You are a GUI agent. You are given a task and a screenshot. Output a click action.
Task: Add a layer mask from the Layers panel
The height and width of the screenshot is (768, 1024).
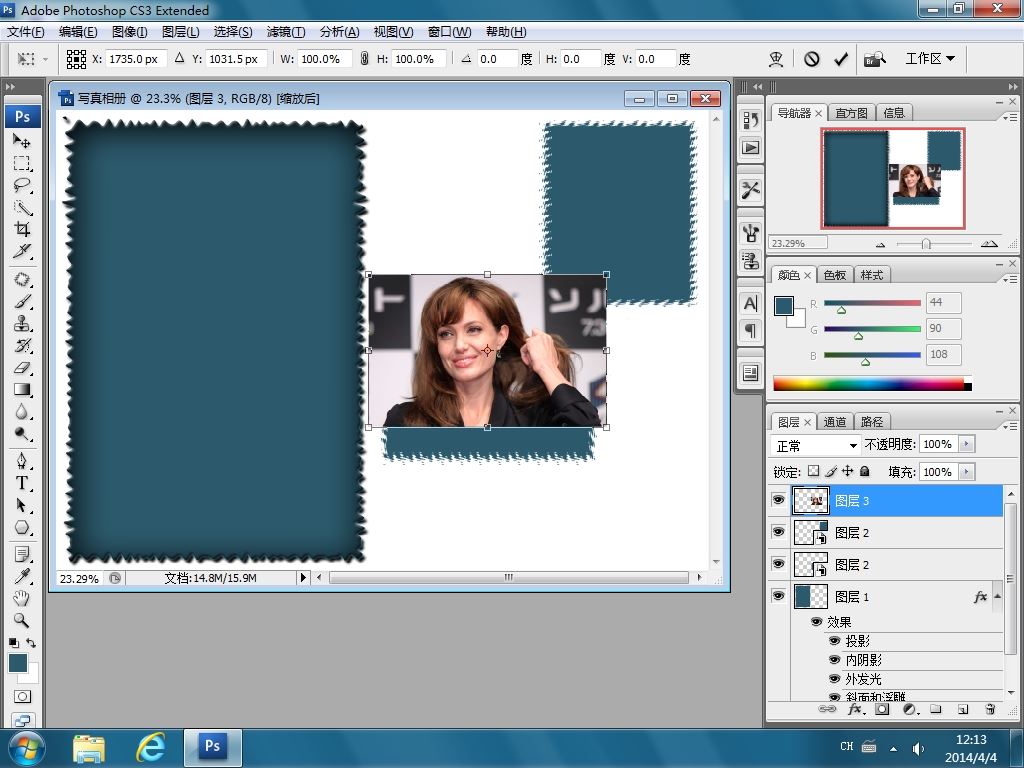(x=882, y=709)
